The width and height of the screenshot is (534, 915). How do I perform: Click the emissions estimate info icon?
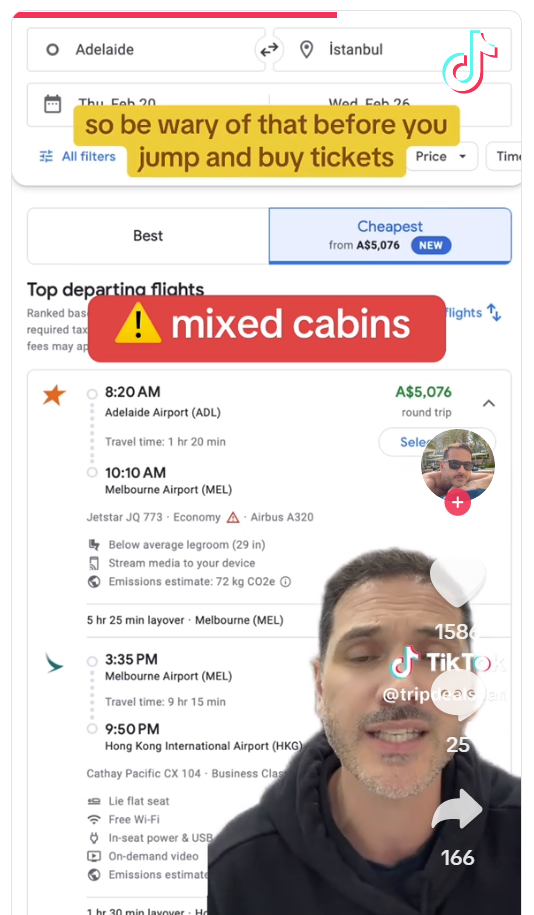pos(285,582)
